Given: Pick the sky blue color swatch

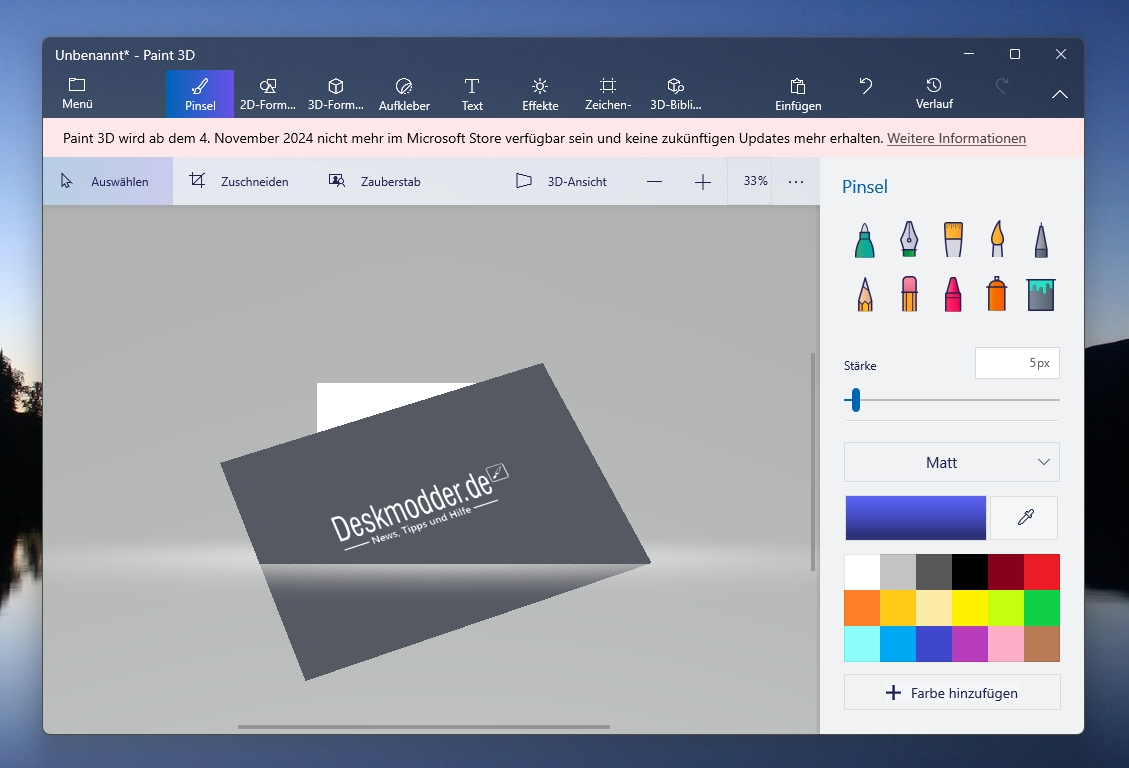Looking at the screenshot, I should [x=899, y=643].
